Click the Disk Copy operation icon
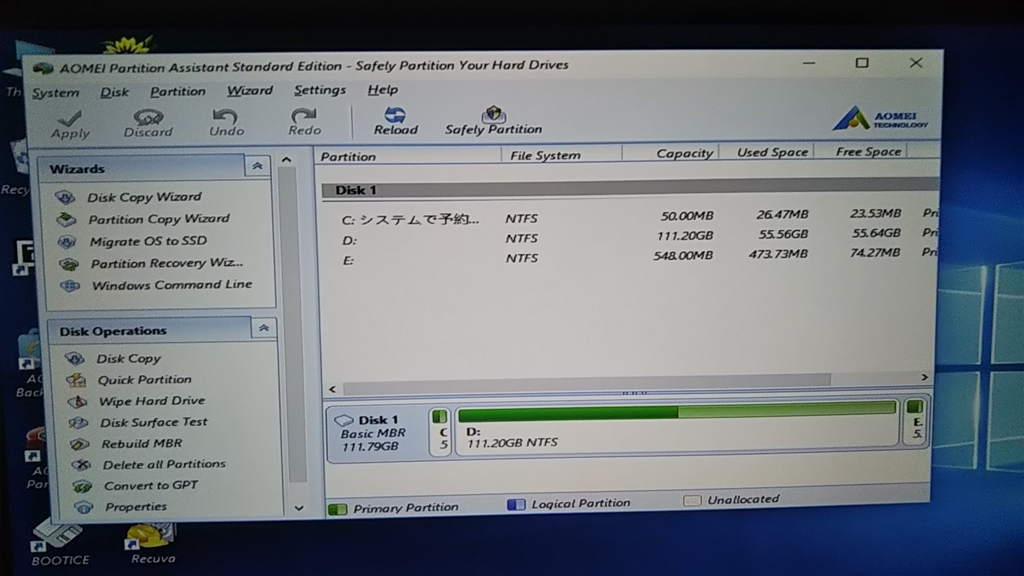The image size is (1024, 576). tap(74, 358)
